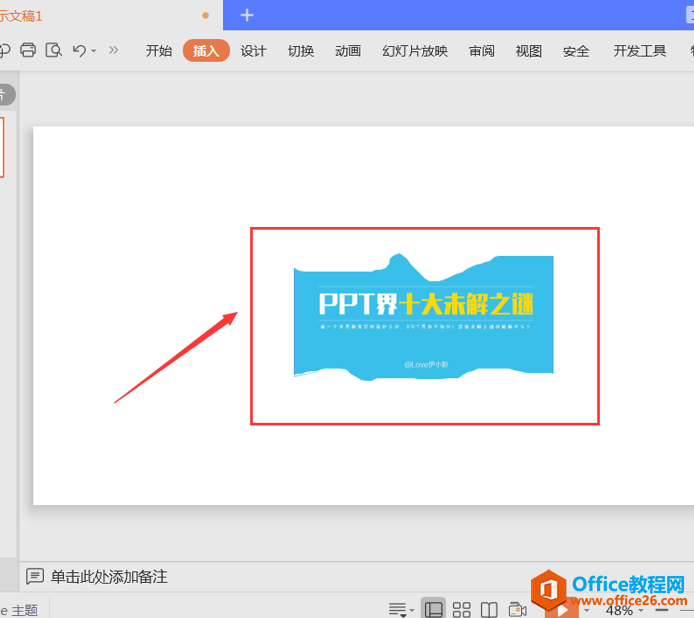Viewport: 694px width, 618px height.
Task: Select the 幻灯片放映 tab
Action: (415, 51)
